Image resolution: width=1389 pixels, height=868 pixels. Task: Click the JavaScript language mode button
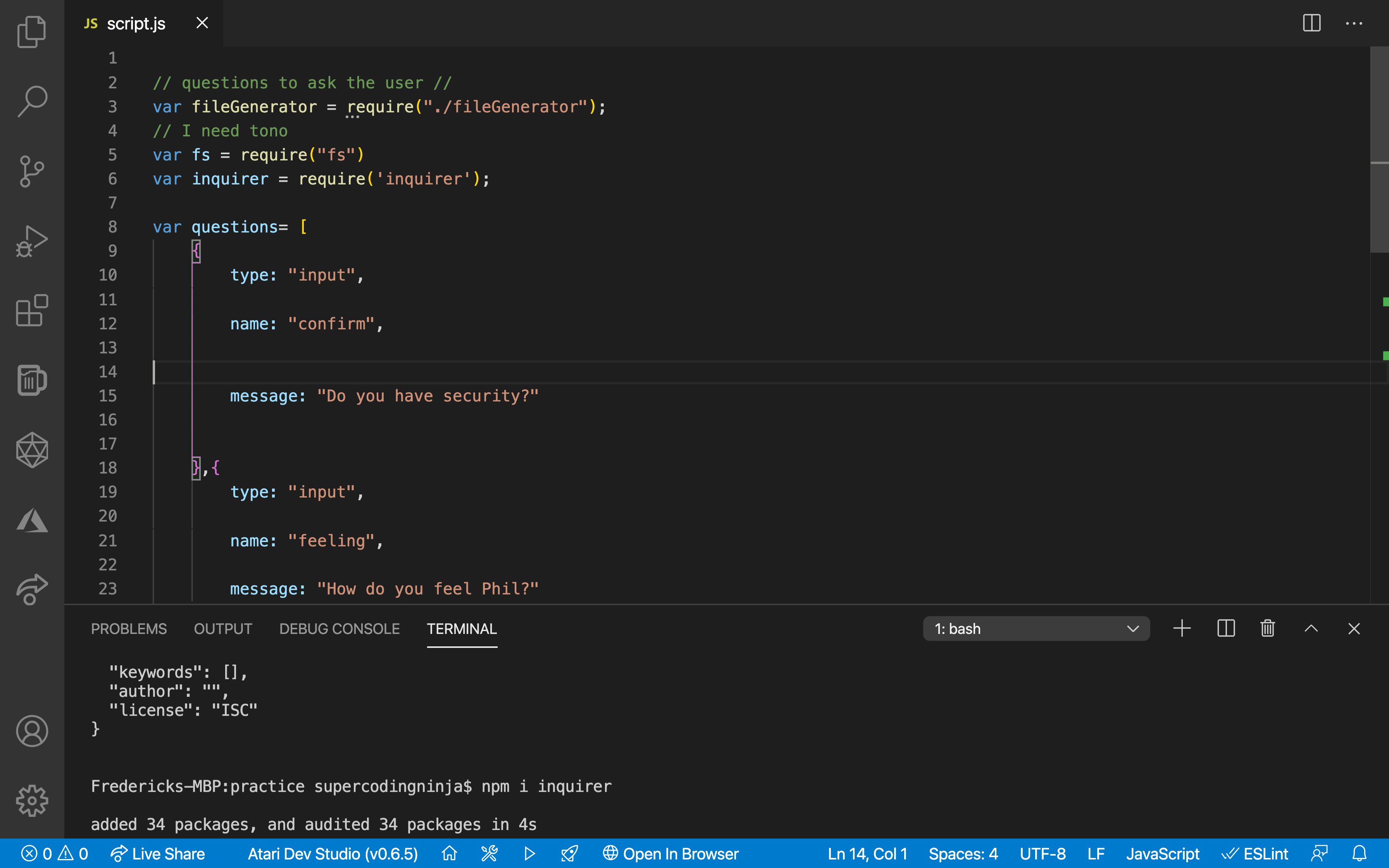pos(1162,854)
